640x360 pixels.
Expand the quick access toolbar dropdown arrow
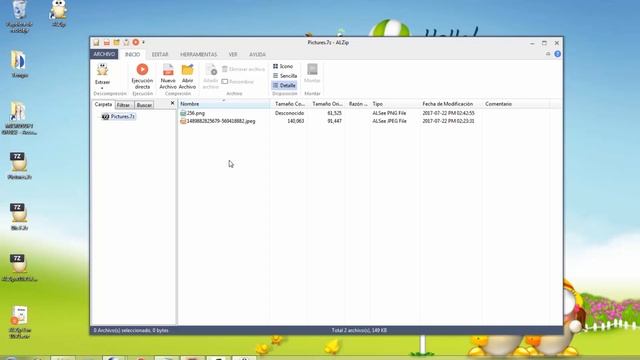[x=143, y=42]
